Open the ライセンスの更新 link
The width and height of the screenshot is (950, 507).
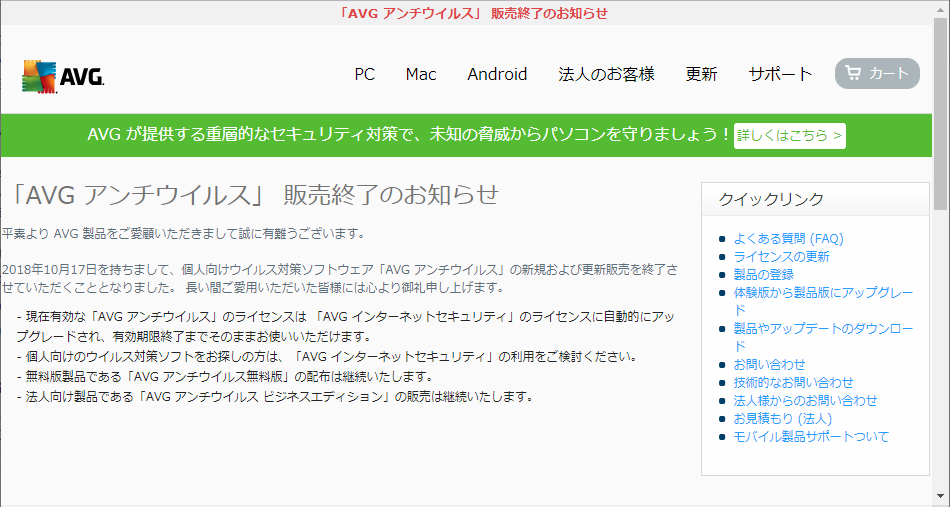[x=782, y=257]
